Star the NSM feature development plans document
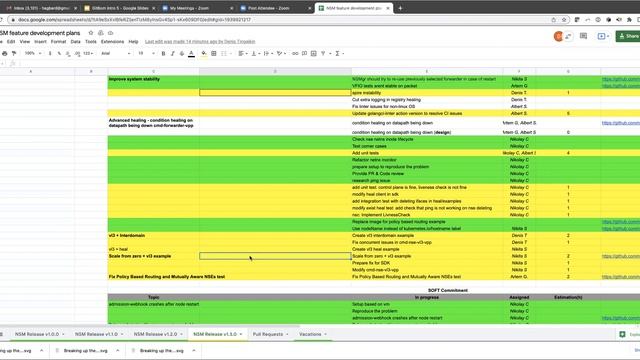This screenshot has width=640, height=360. click(x=91, y=33)
